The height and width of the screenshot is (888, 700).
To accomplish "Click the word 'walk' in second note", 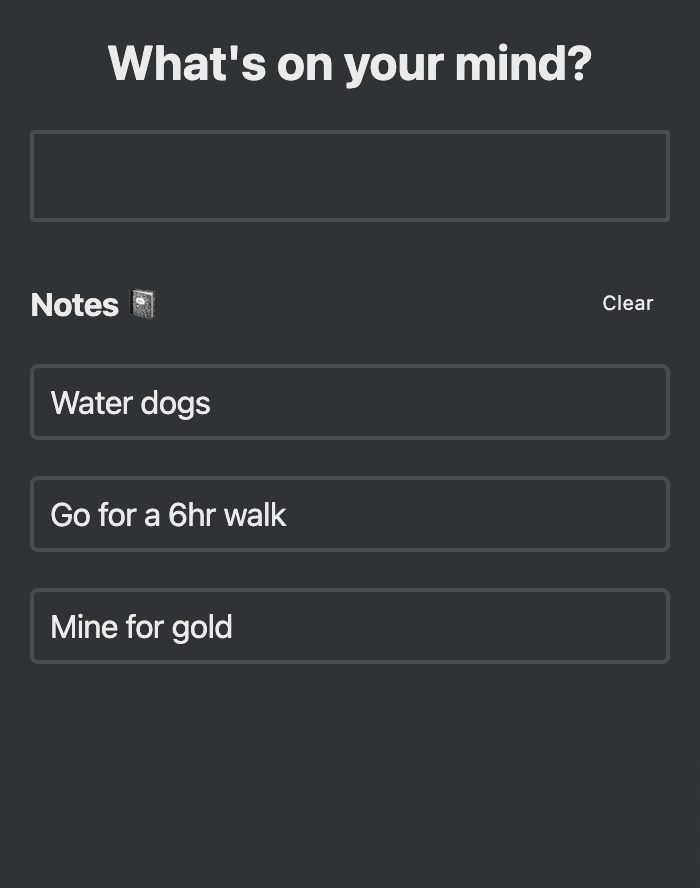I will point(255,515).
